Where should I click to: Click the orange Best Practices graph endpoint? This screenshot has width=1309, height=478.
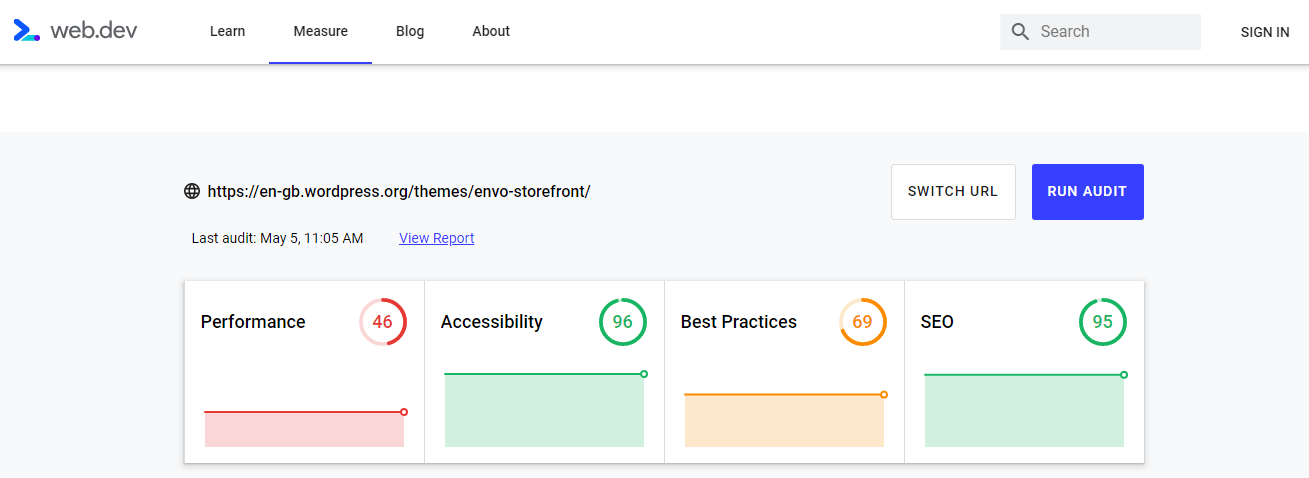click(884, 395)
